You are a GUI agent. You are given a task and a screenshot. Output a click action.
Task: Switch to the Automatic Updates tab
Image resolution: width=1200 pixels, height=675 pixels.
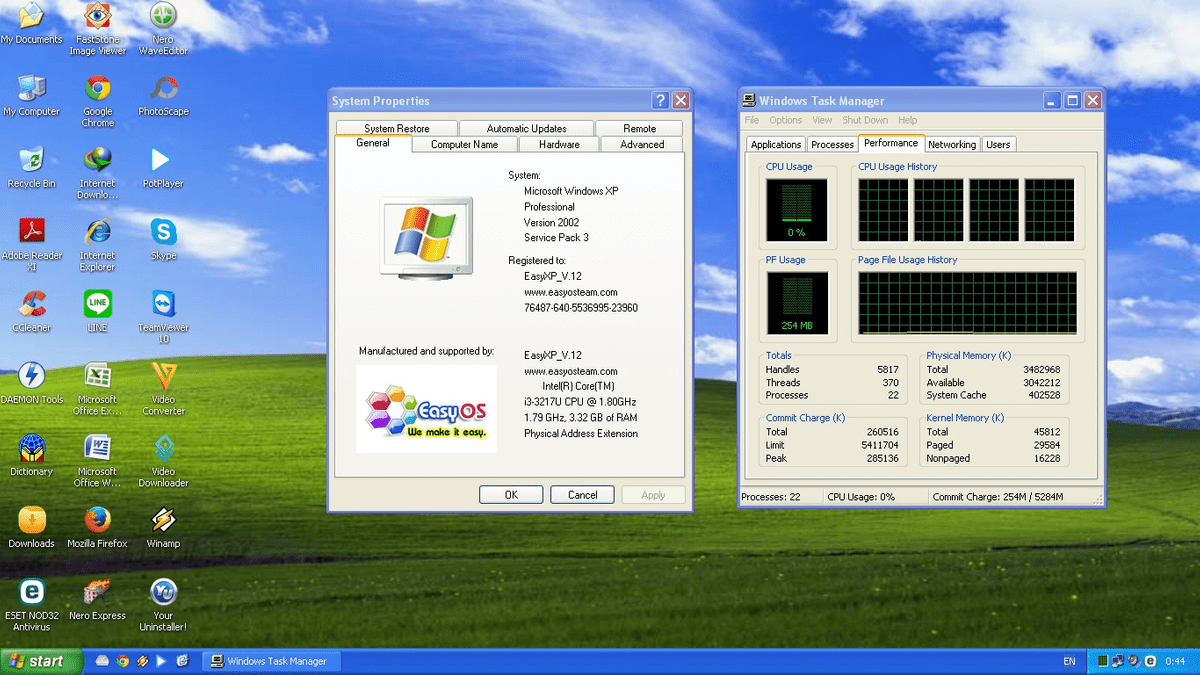coord(526,128)
